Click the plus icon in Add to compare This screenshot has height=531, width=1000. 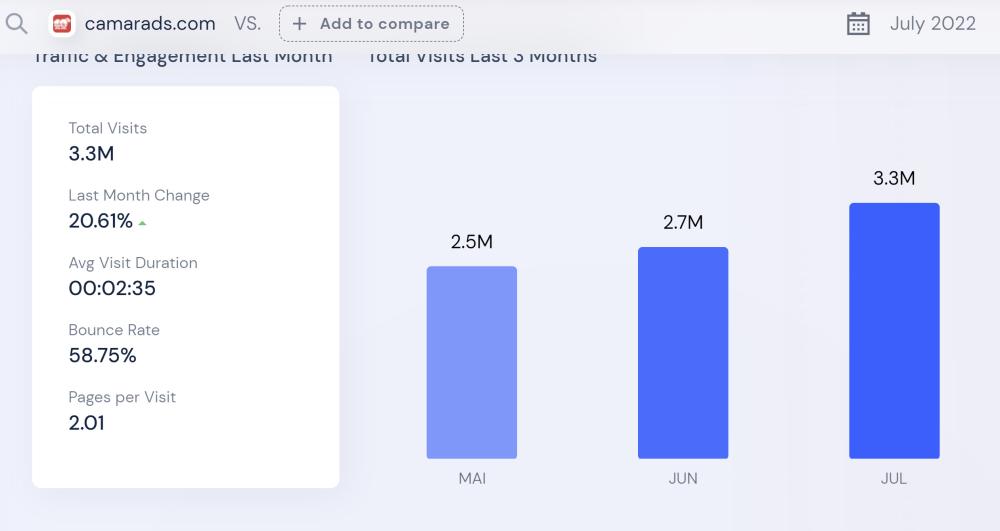coord(299,23)
